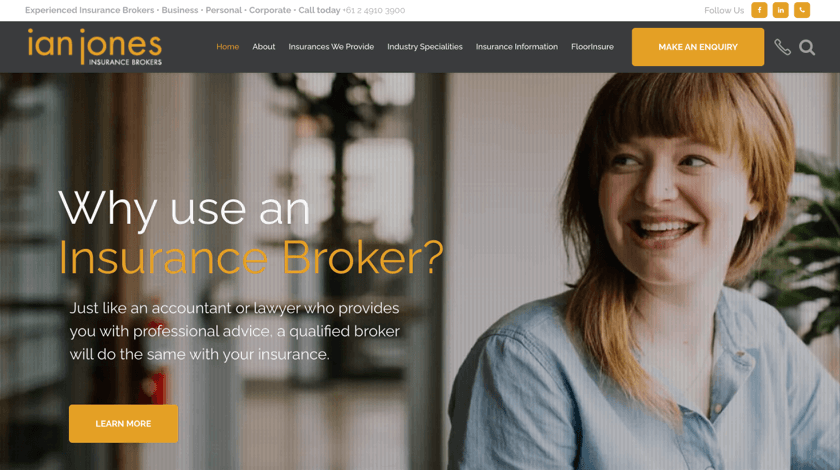Click the phone handset icon in navbar
The image size is (840, 470).
[x=782, y=47]
